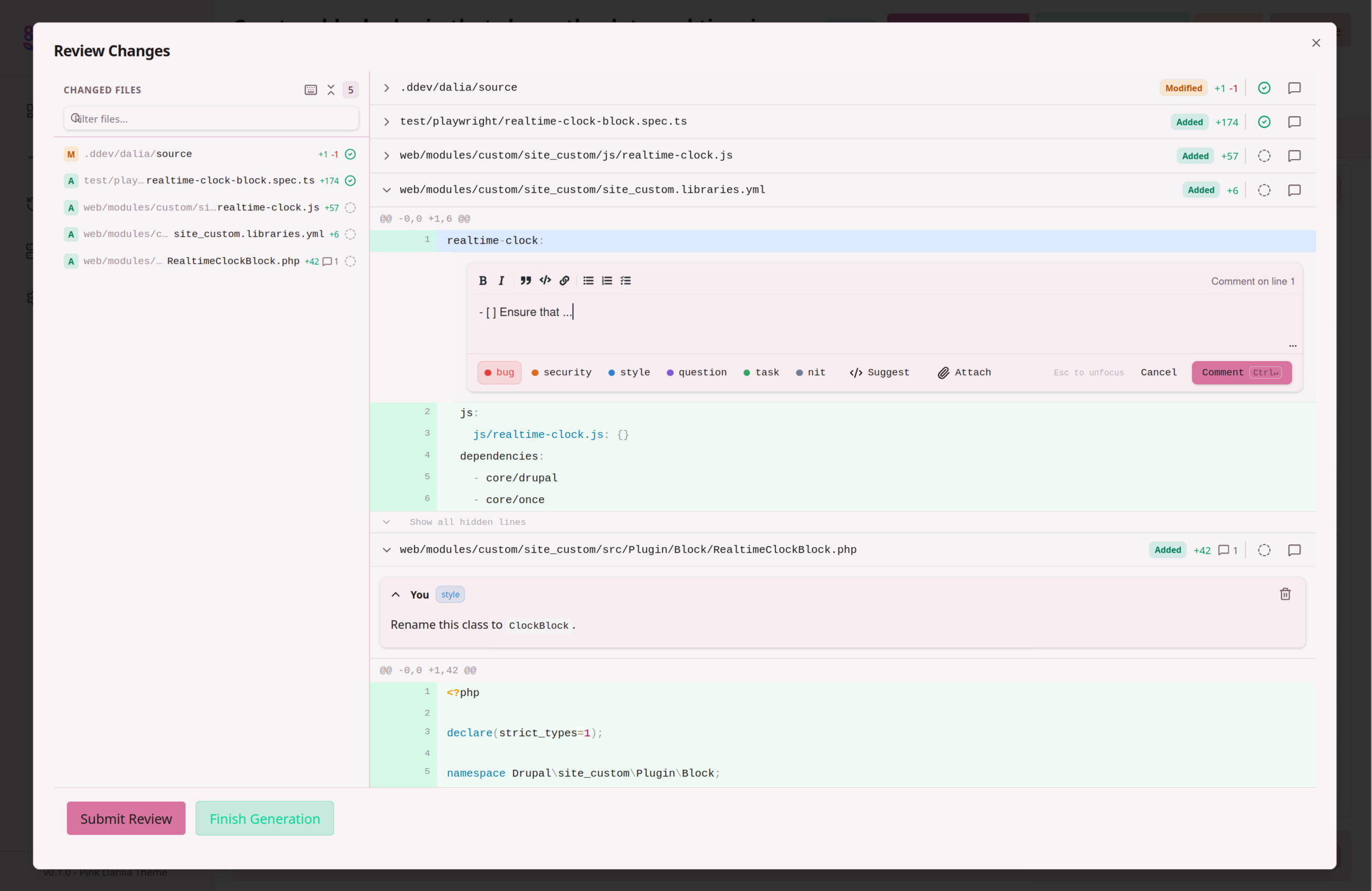Show all hidden lines
1372x891 pixels.
click(x=467, y=522)
